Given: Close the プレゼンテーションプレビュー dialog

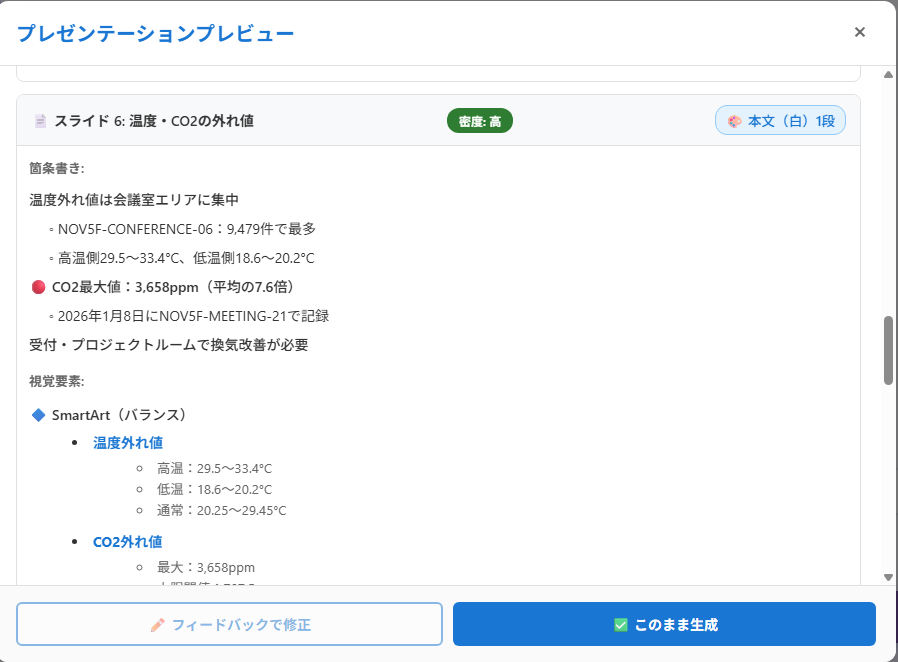Looking at the screenshot, I should [859, 32].
